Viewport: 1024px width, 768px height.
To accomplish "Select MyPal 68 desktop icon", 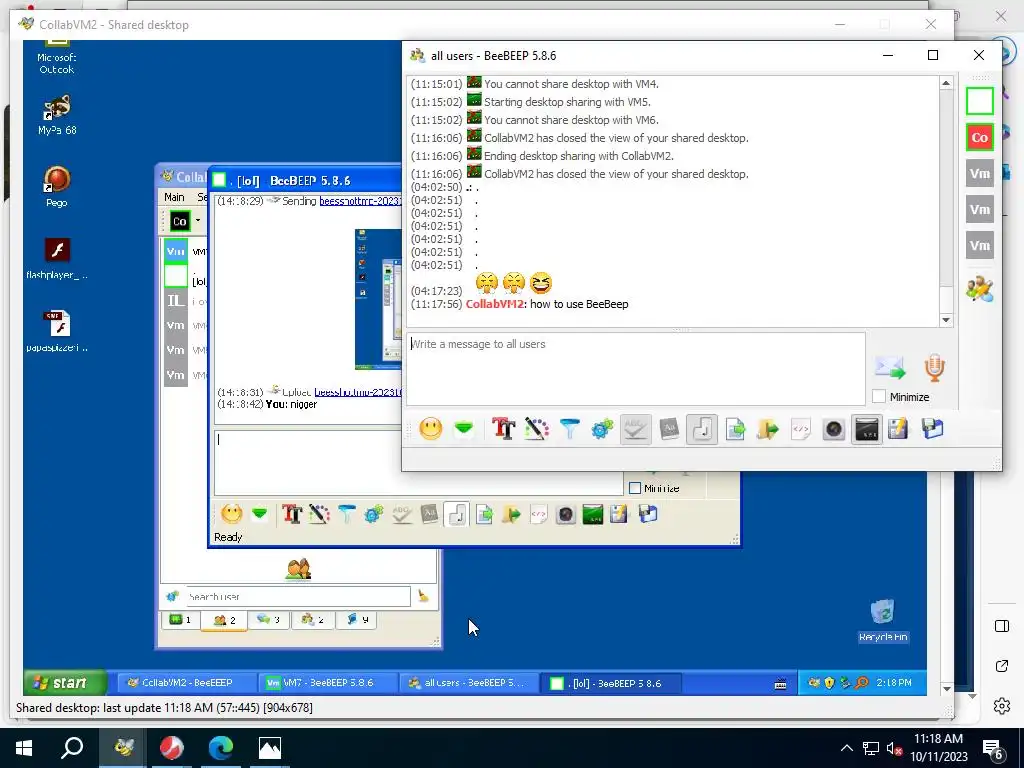I will coord(57,116).
